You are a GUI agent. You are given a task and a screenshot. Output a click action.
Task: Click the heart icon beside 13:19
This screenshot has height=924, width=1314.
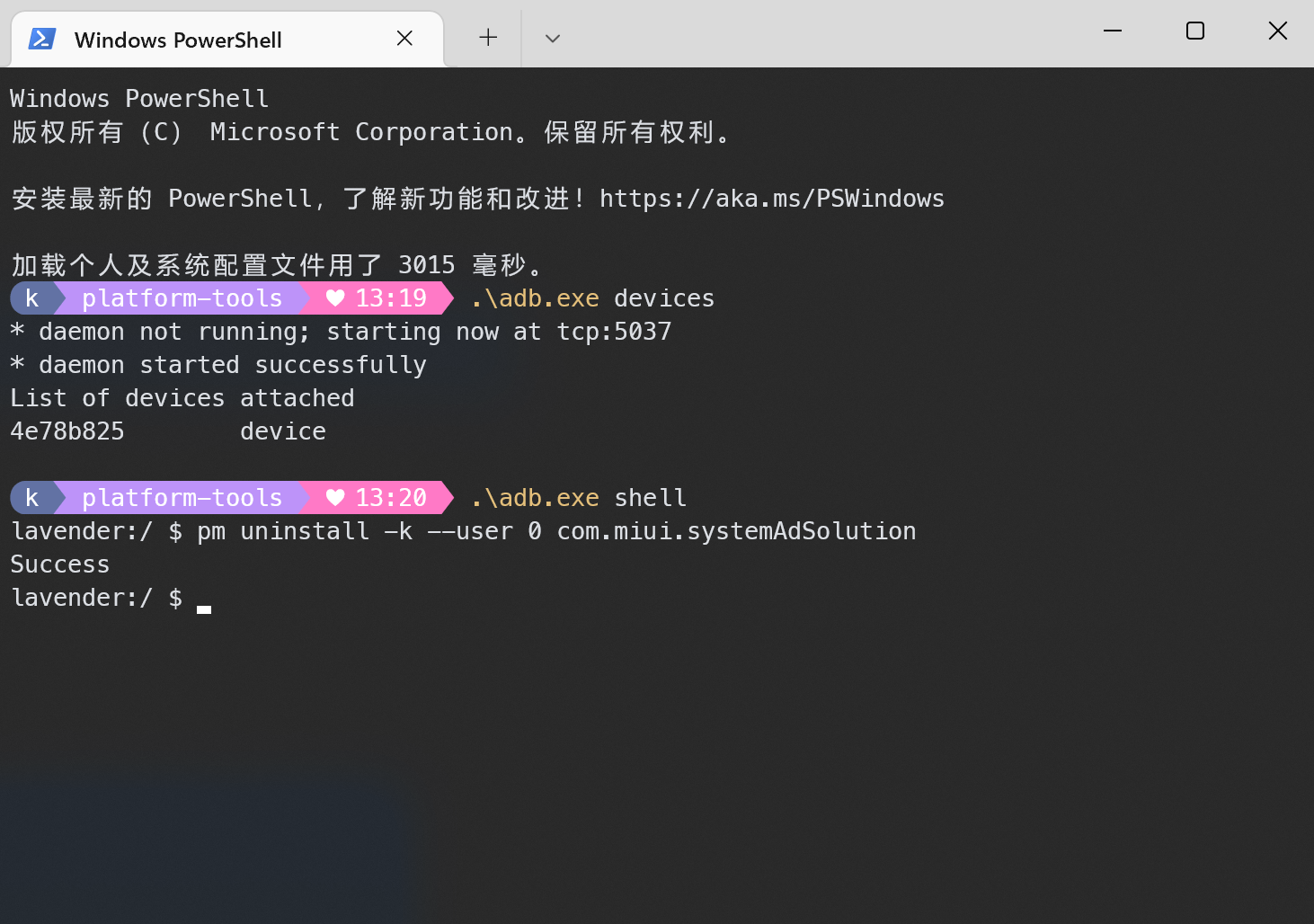[x=335, y=298]
